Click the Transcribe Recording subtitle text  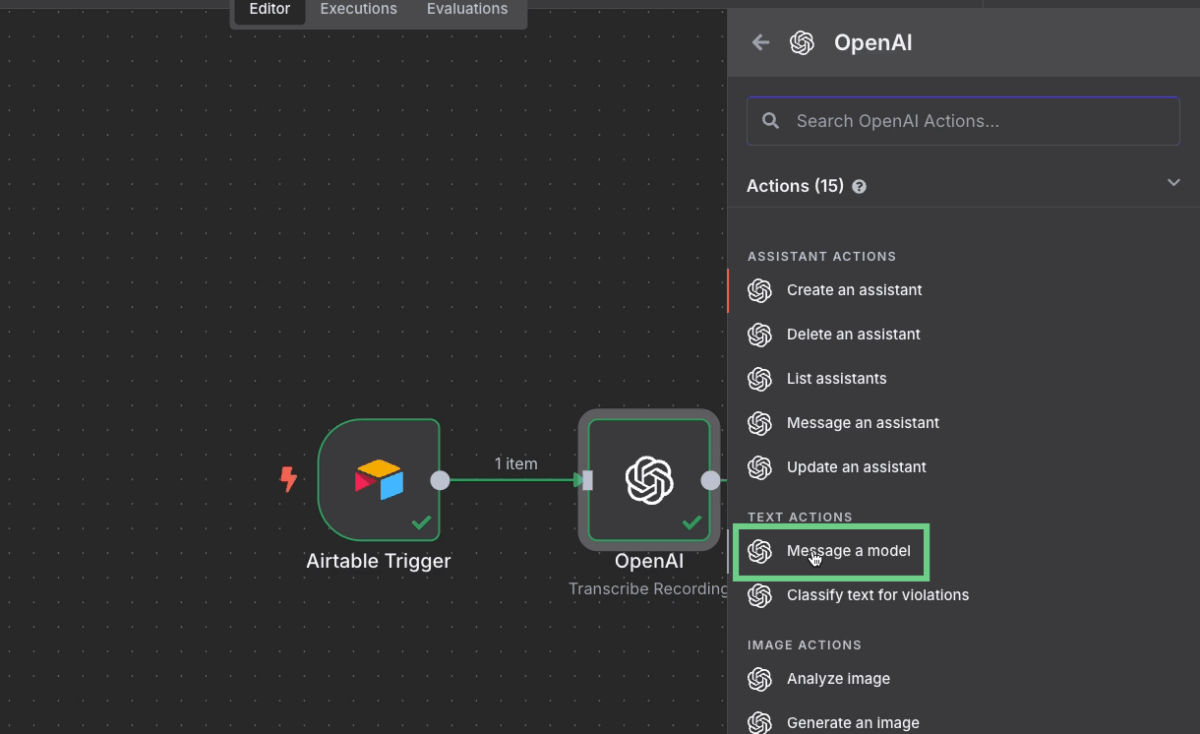pos(648,589)
